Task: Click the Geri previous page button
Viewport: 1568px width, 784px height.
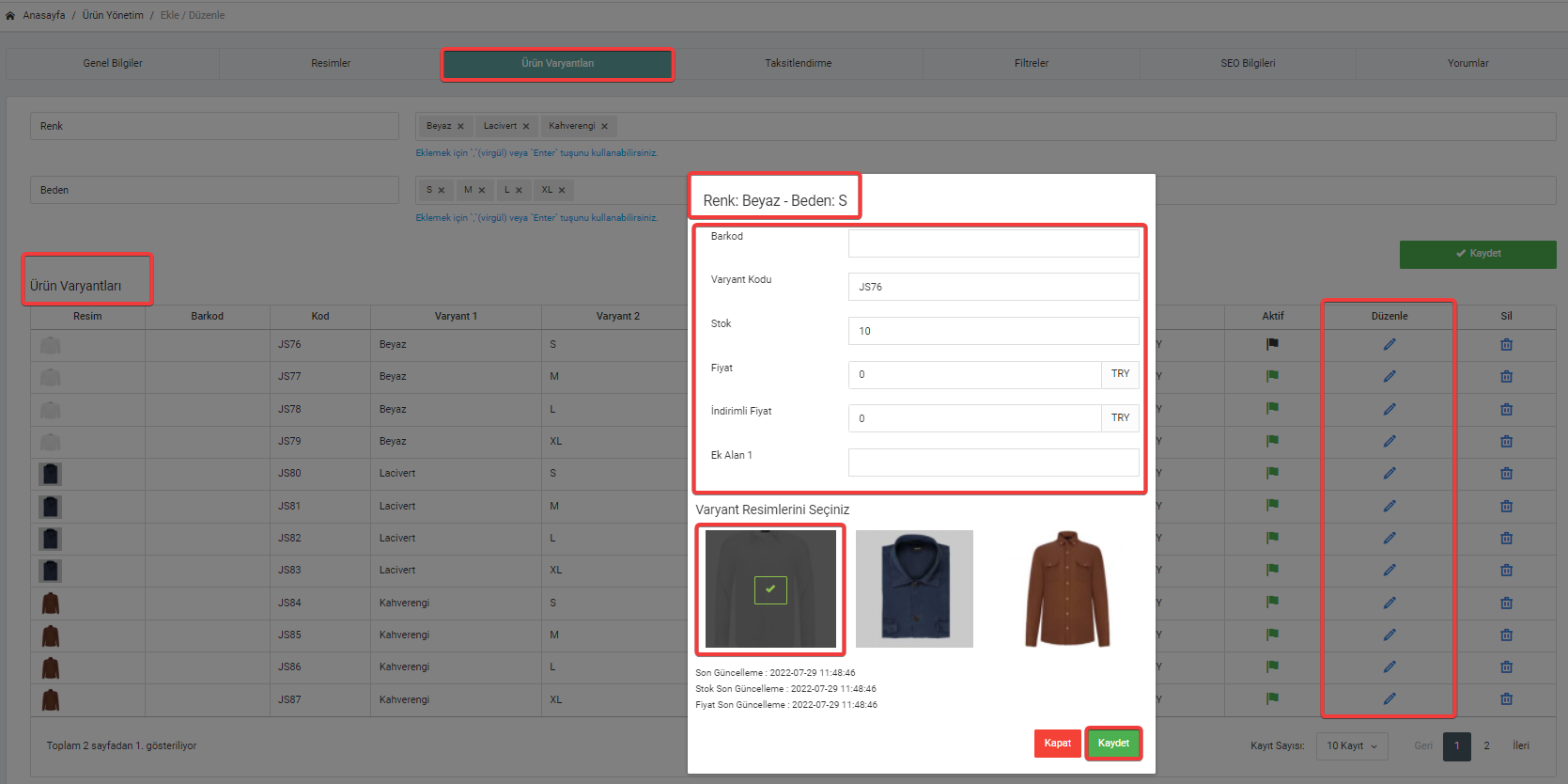Action: (x=1423, y=746)
